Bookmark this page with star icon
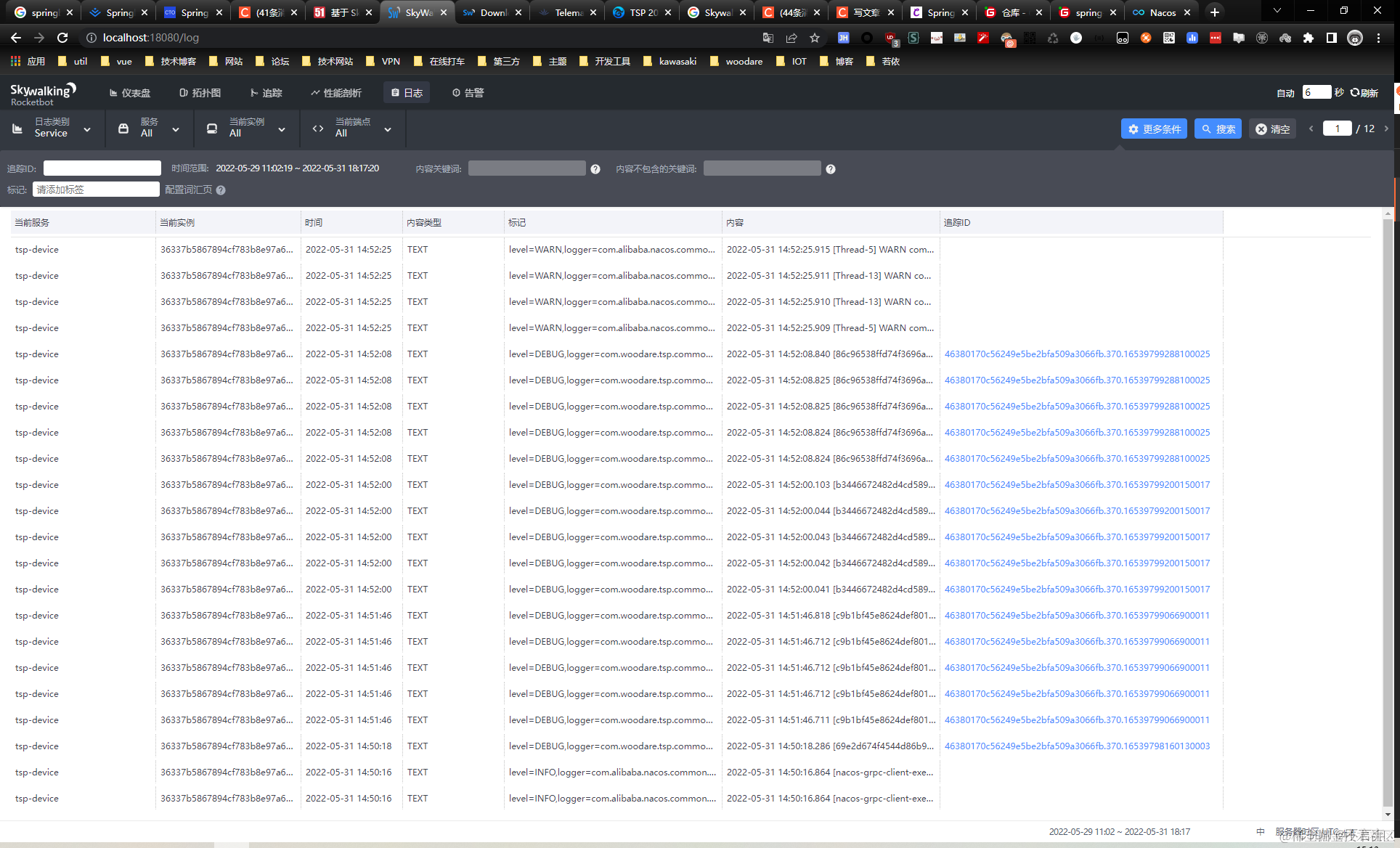 click(815, 38)
